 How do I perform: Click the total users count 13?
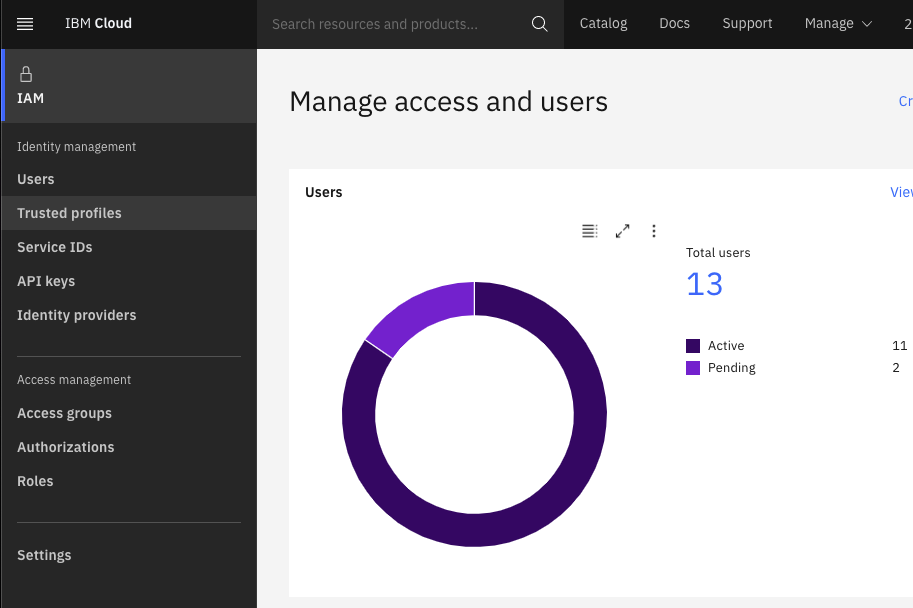pyautogui.click(x=704, y=285)
